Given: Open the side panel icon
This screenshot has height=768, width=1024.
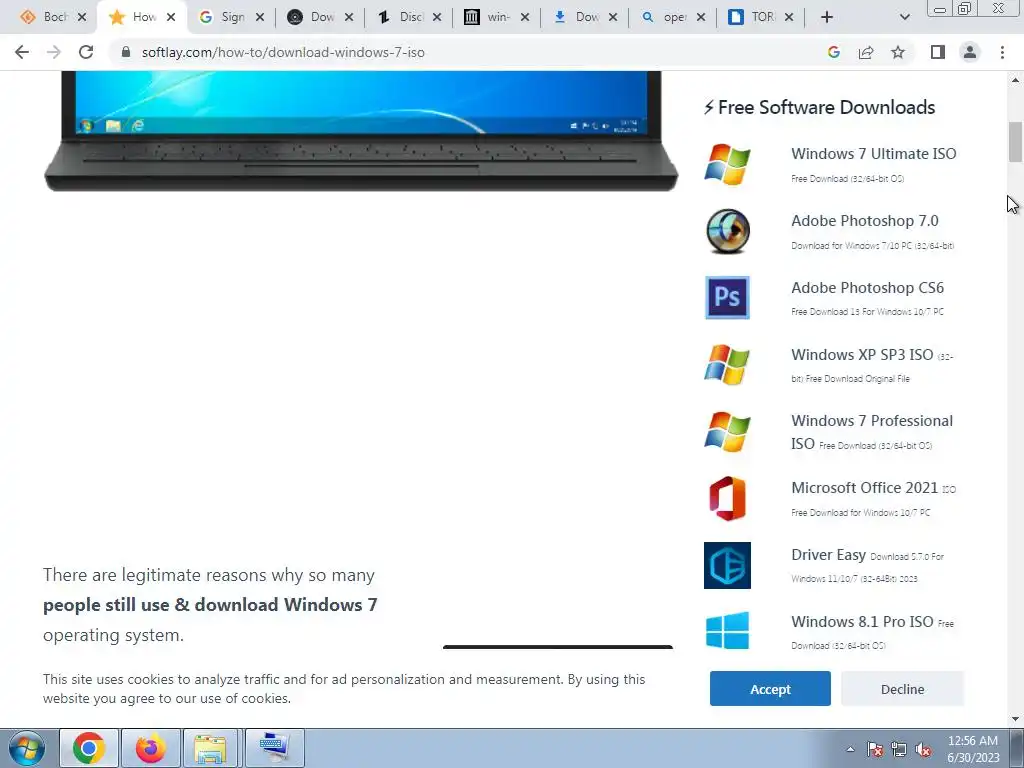Looking at the screenshot, I should point(938,52).
